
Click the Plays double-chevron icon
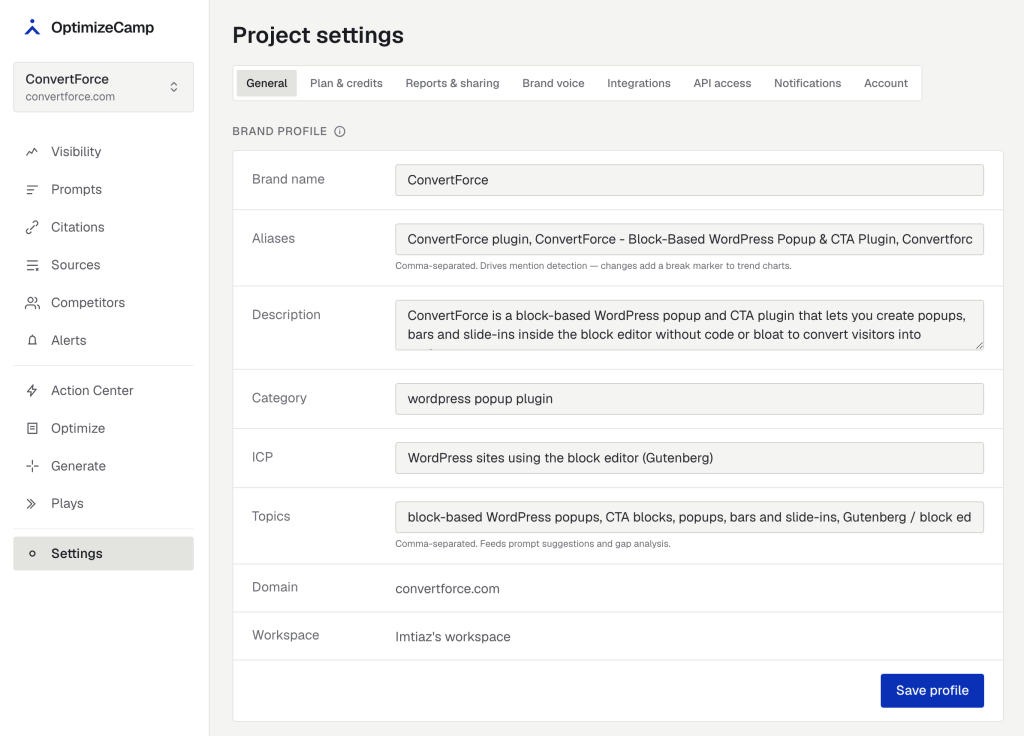(x=31, y=504)
